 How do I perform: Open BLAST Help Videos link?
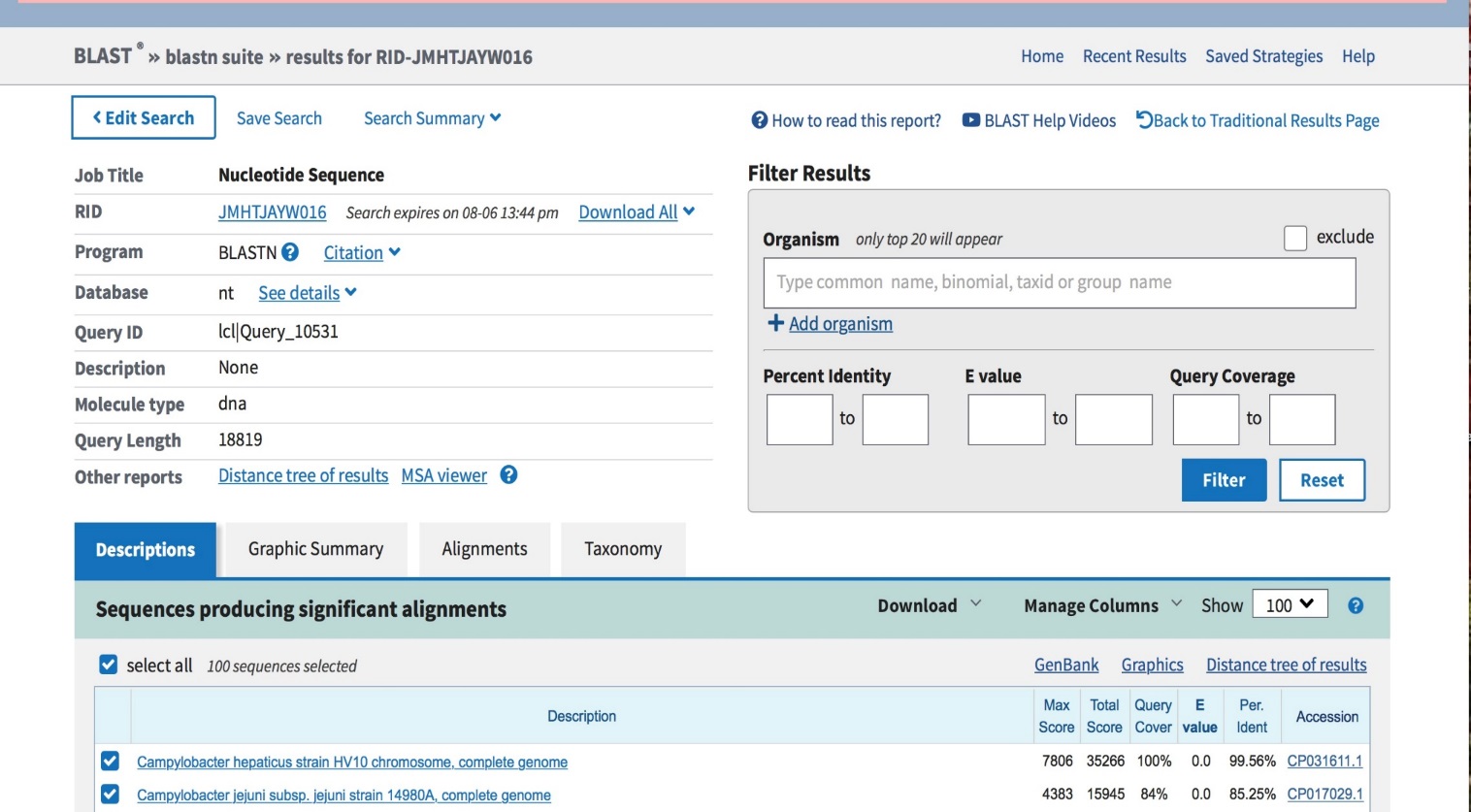(x=1039, y=120)
